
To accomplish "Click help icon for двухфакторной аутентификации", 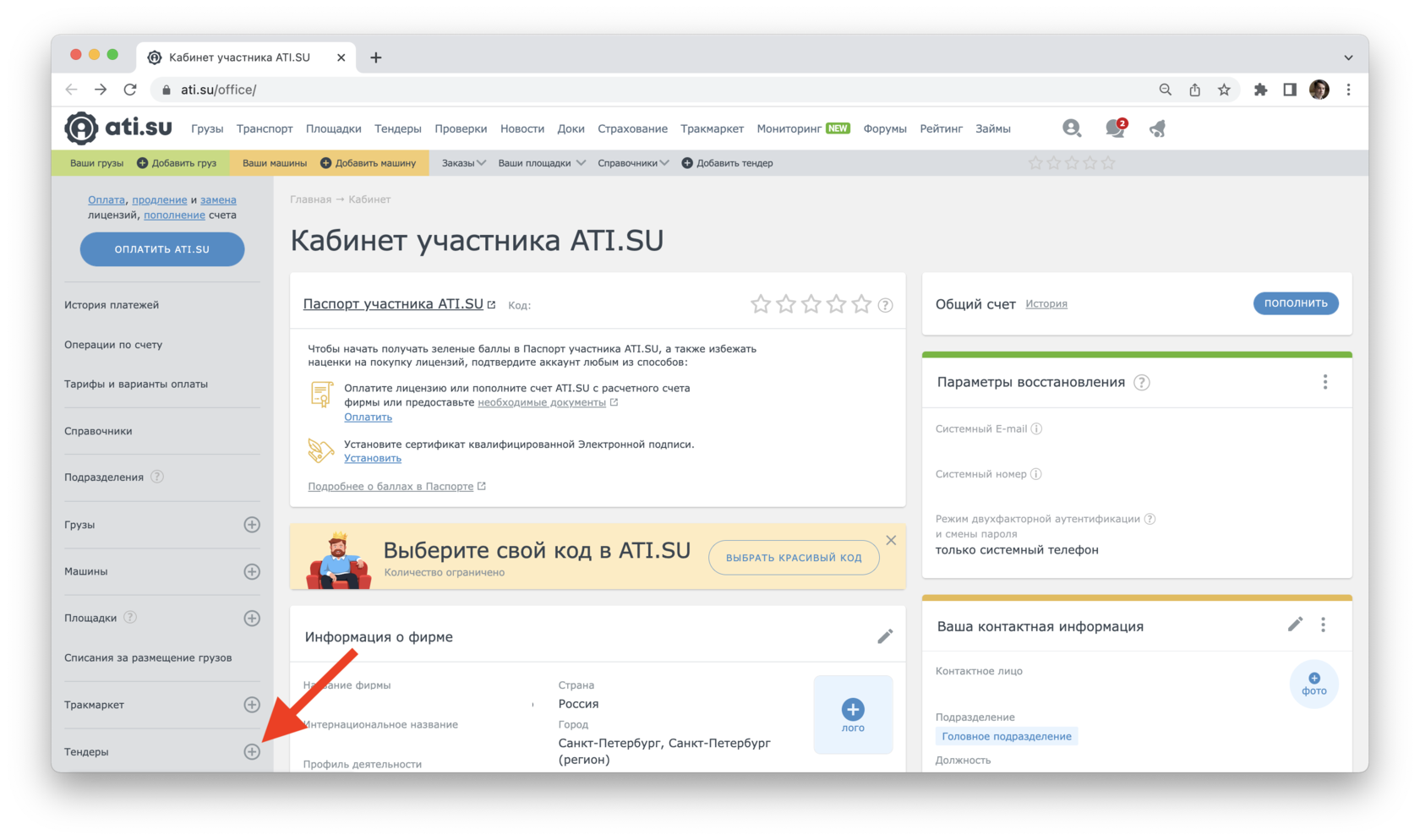I will [1150, 519].
